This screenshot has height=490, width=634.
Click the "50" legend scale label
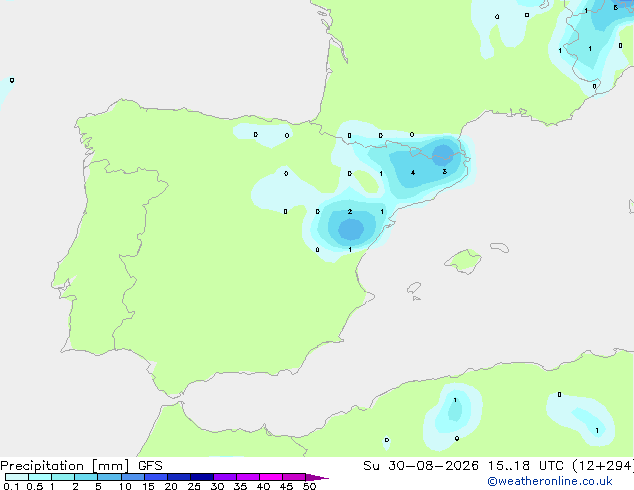[x=309, y=486]
